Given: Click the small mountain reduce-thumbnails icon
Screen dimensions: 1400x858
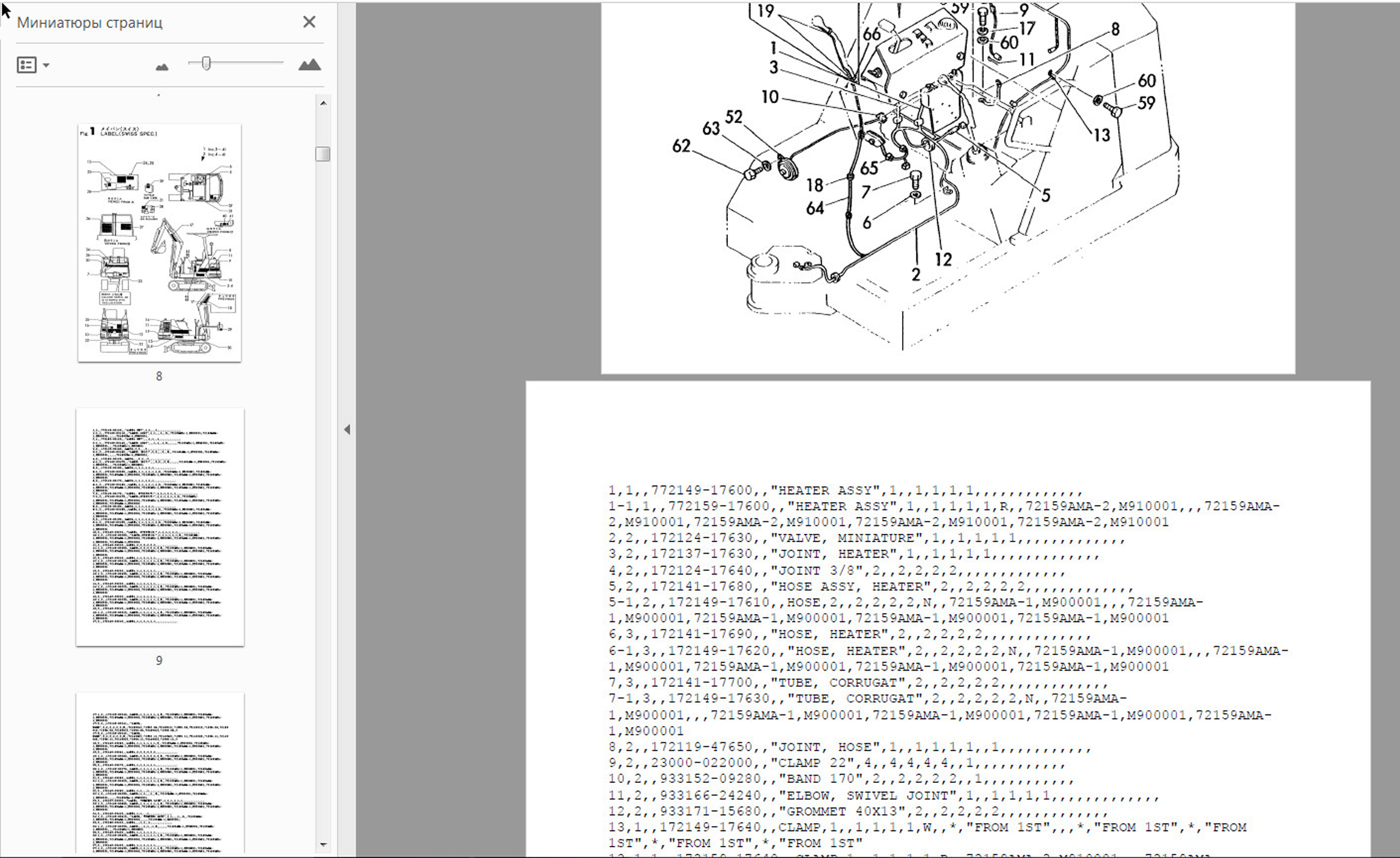Looking at the screenshot, I should [162, 67].
